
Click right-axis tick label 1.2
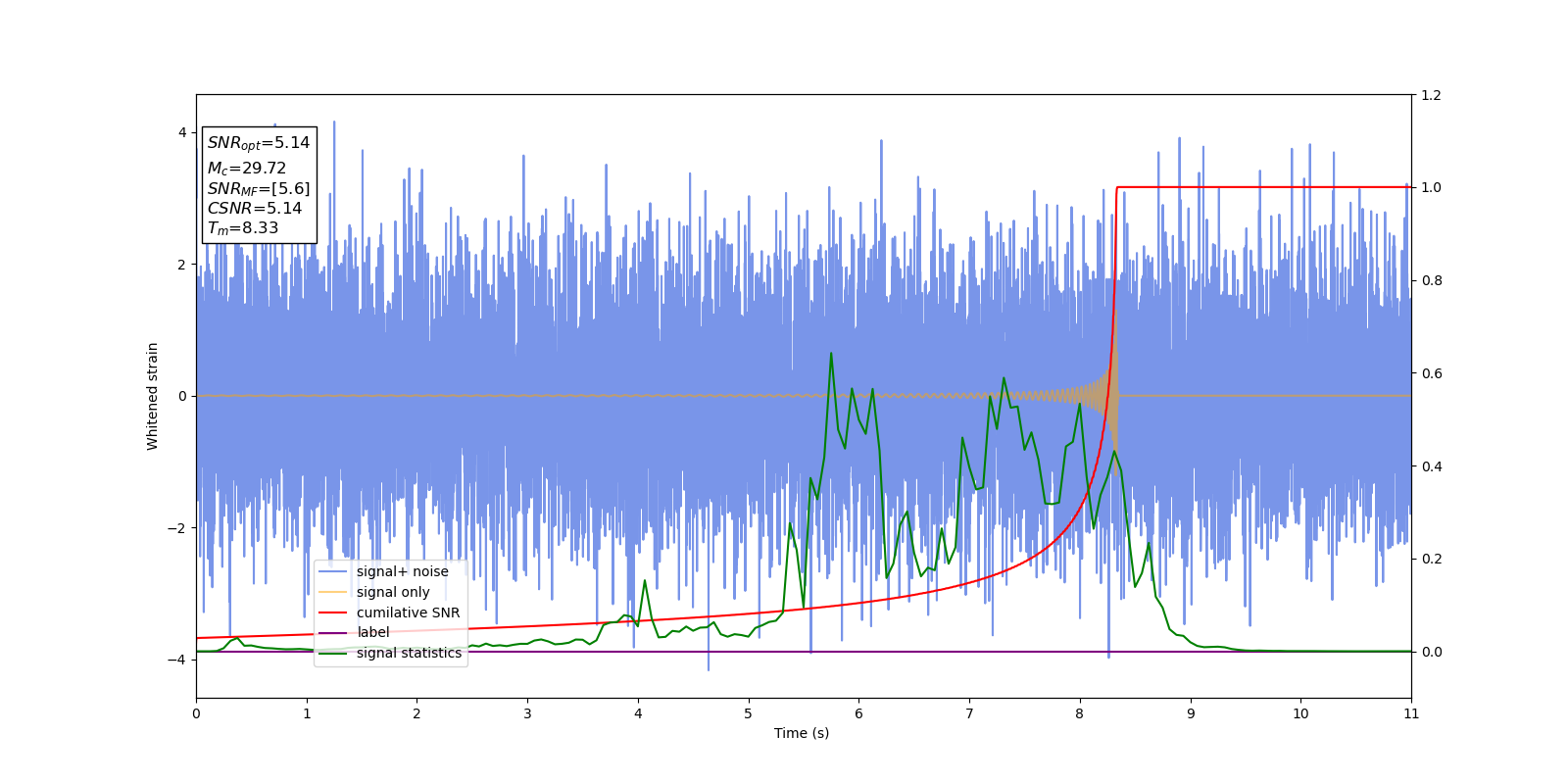click(1431, 95)
